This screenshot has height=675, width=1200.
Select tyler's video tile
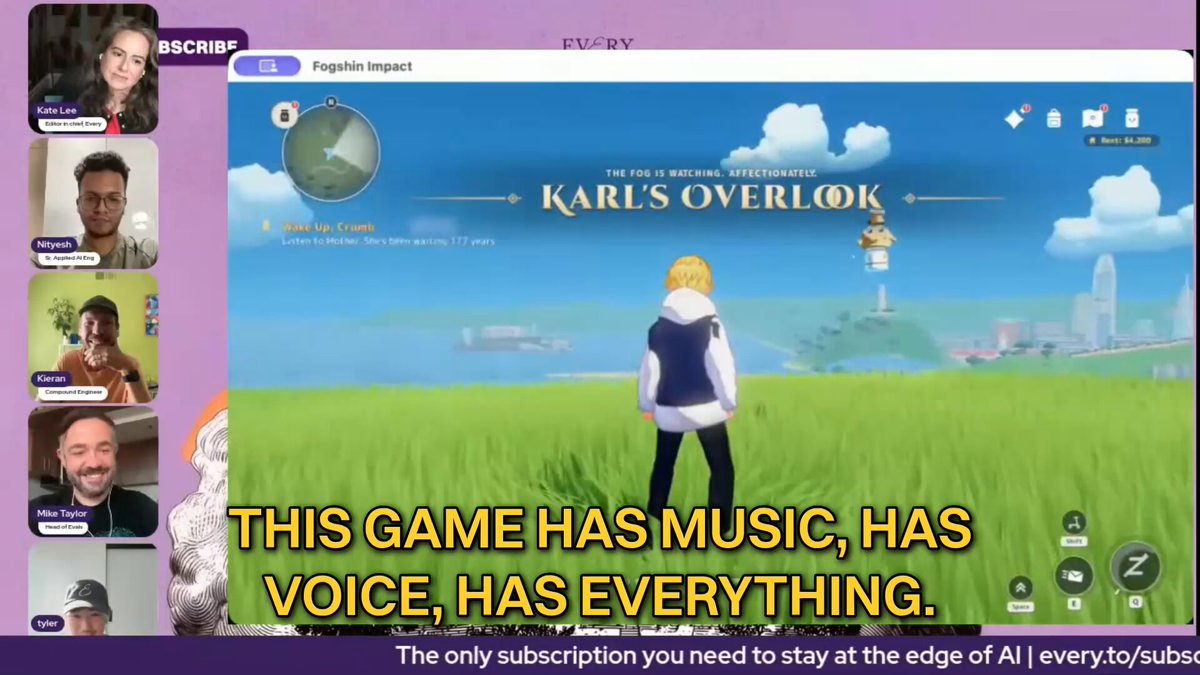[93, 588]
